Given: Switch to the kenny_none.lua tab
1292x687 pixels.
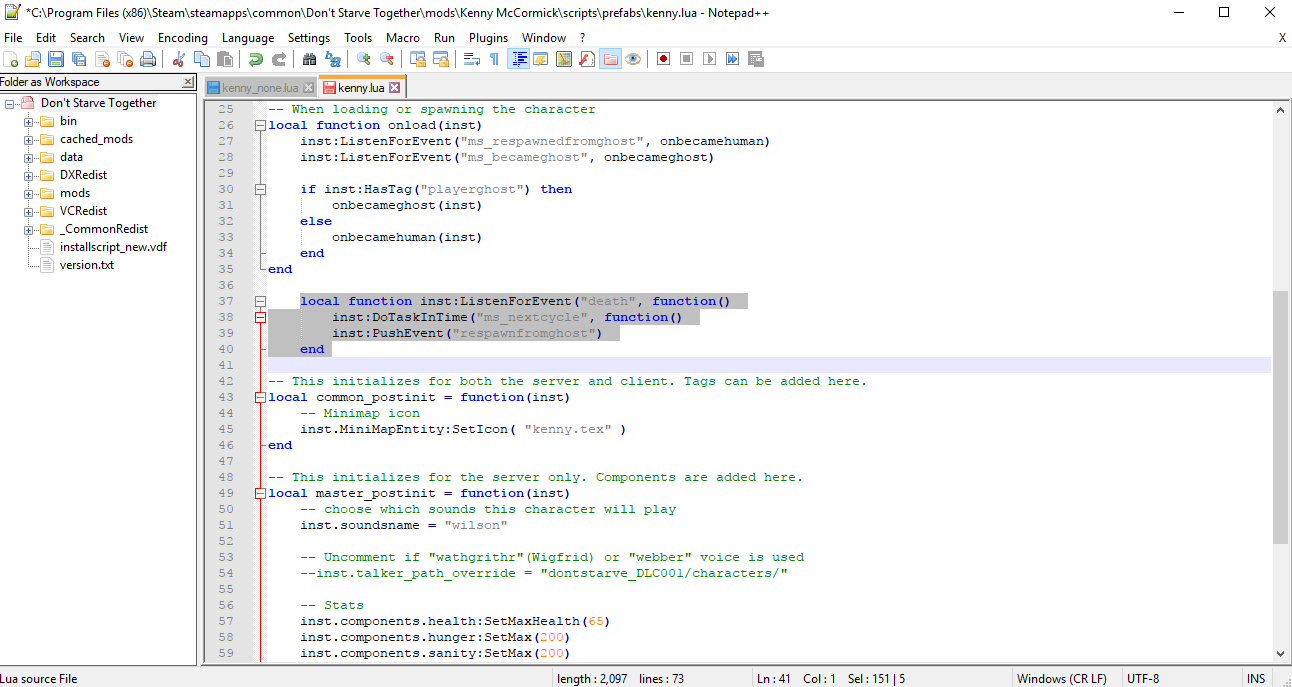Looking at the screenshot, I should tap(260, 88).
